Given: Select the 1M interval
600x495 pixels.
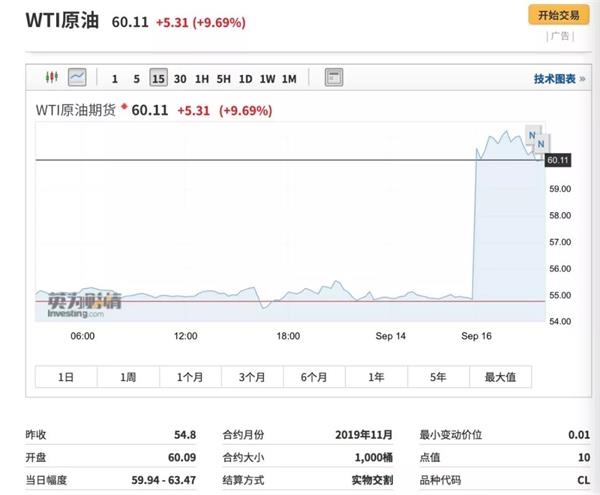Looking at the screenshot, I should coord(289,79).
